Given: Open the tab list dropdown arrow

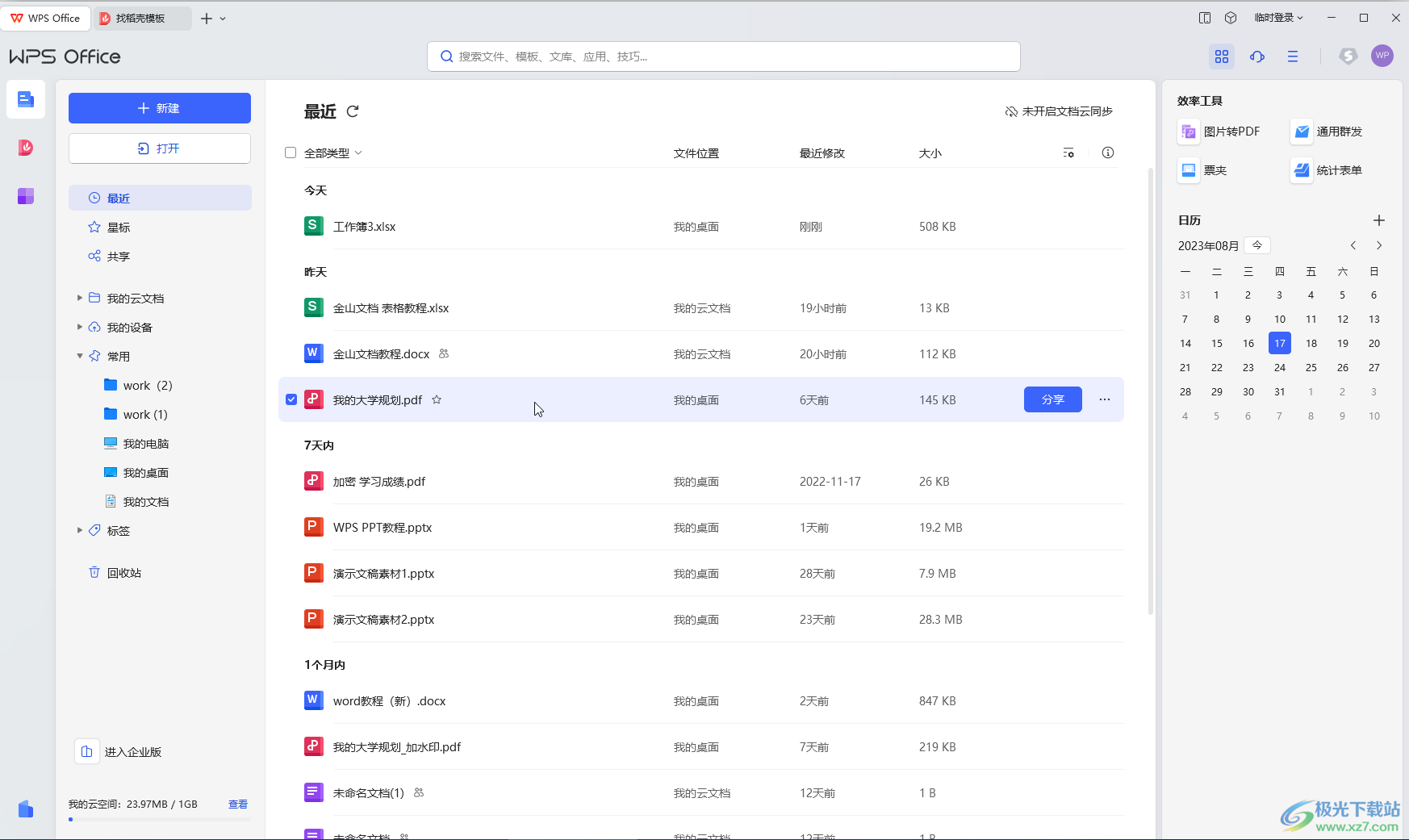Looking at the screenshot, I should pos(224,19).
